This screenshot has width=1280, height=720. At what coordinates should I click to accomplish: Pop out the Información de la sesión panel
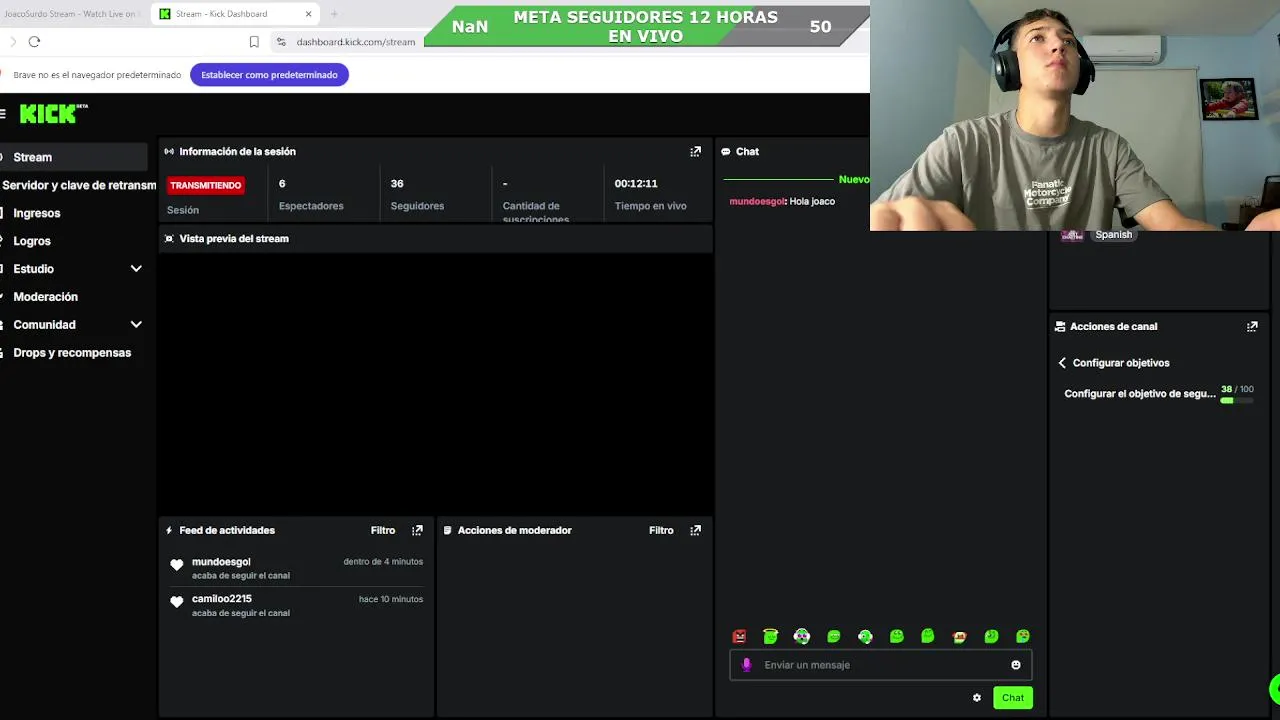coord(695,152)
